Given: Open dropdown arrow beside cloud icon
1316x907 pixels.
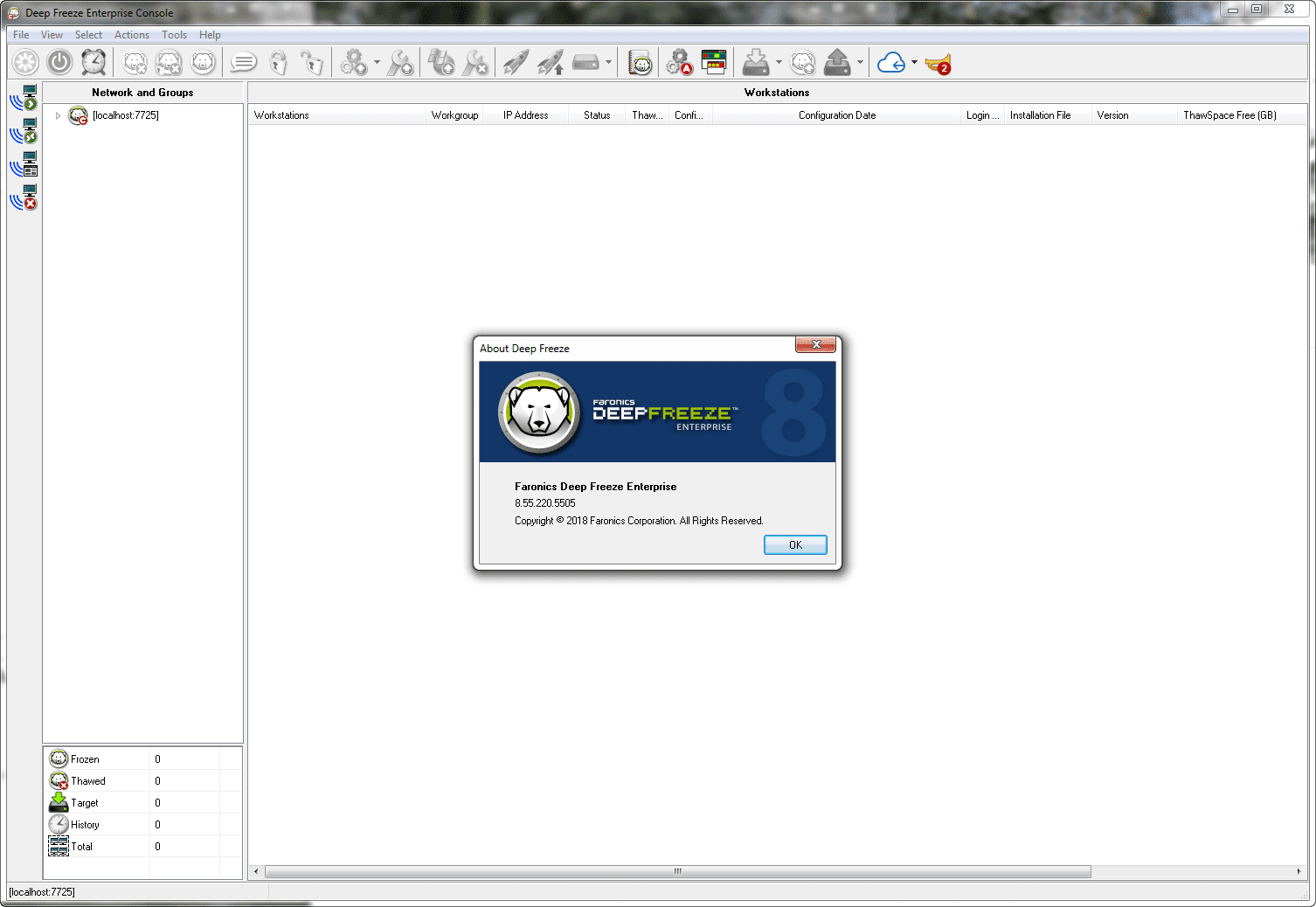Looking at the screenshot, I should tap(914, 63).
